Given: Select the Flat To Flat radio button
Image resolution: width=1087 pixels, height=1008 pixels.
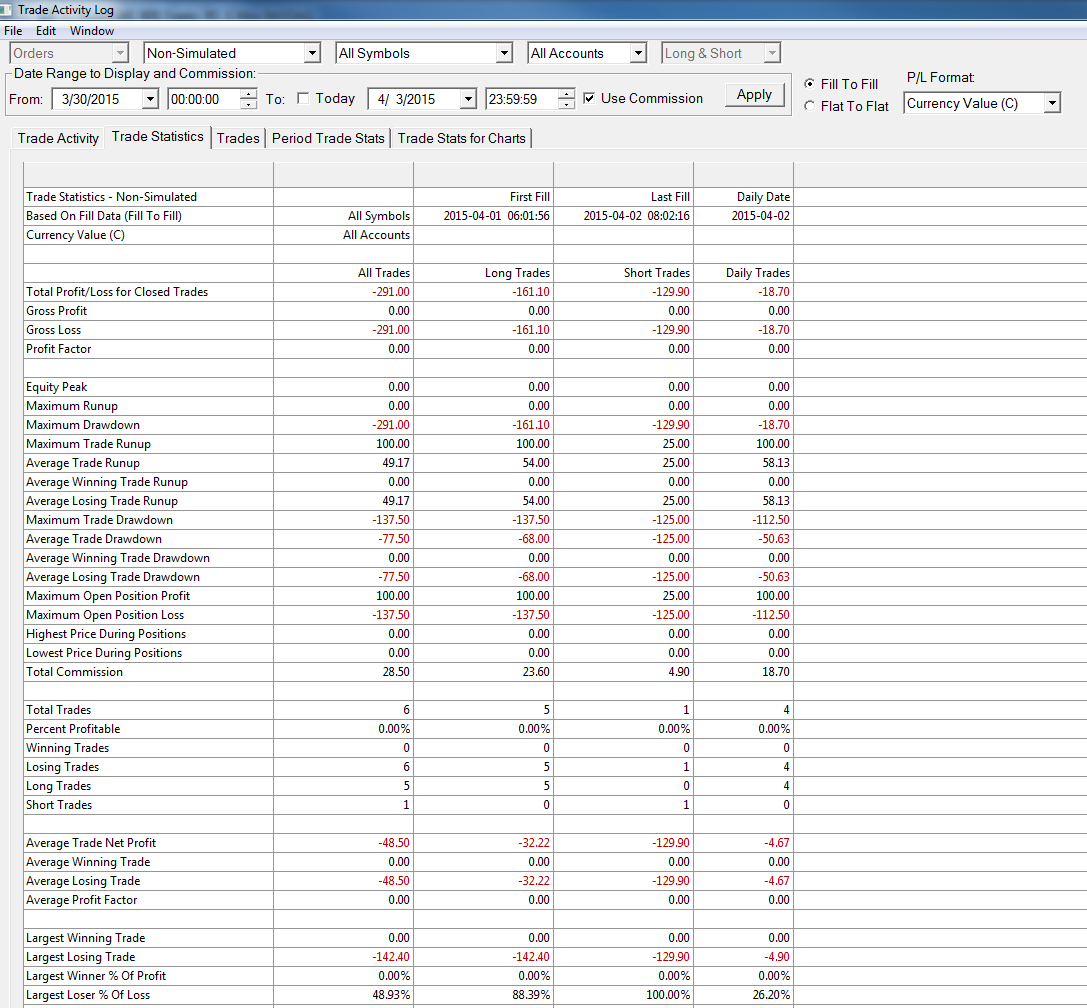Looking at the screenshot, I should 809,106.
